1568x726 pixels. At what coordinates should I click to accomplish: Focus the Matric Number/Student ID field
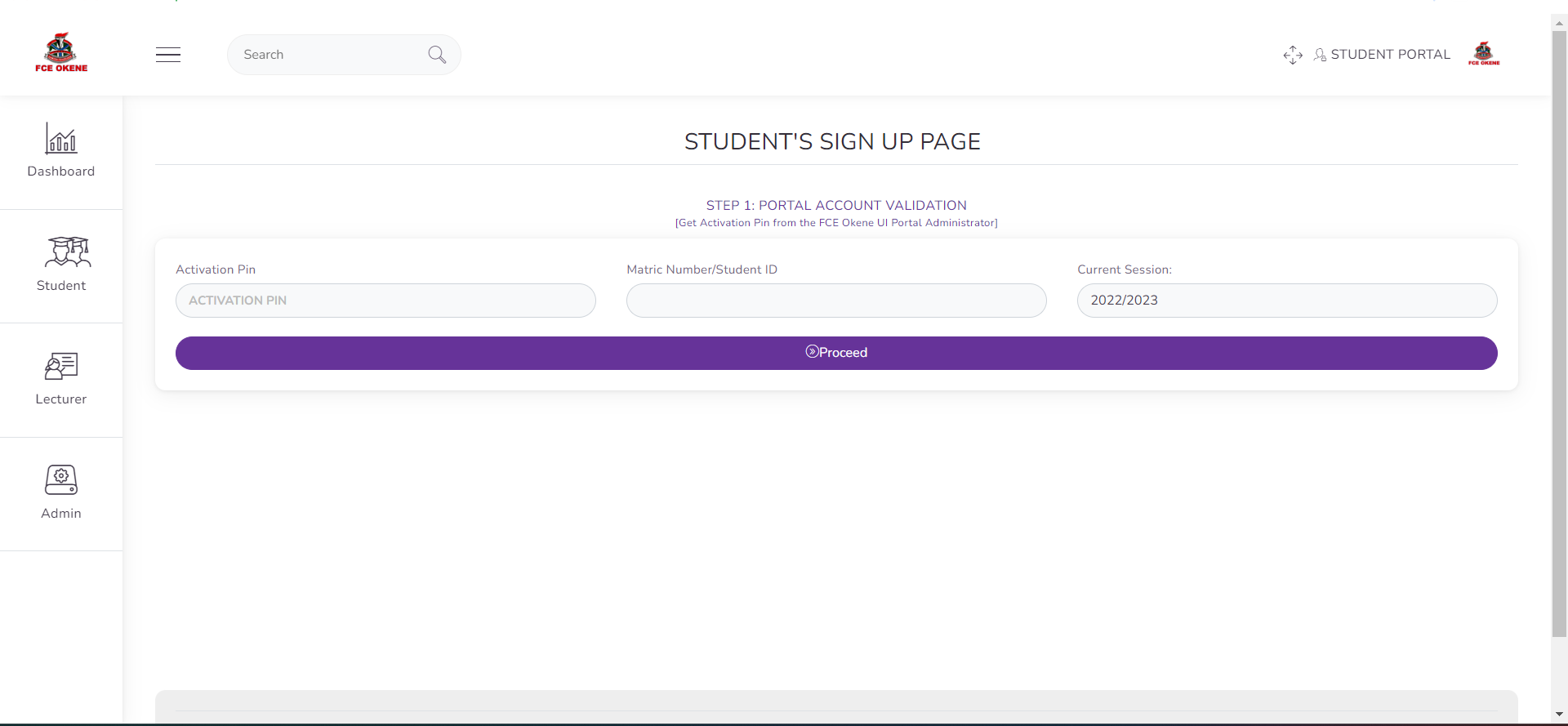click(x=836, y=301)
